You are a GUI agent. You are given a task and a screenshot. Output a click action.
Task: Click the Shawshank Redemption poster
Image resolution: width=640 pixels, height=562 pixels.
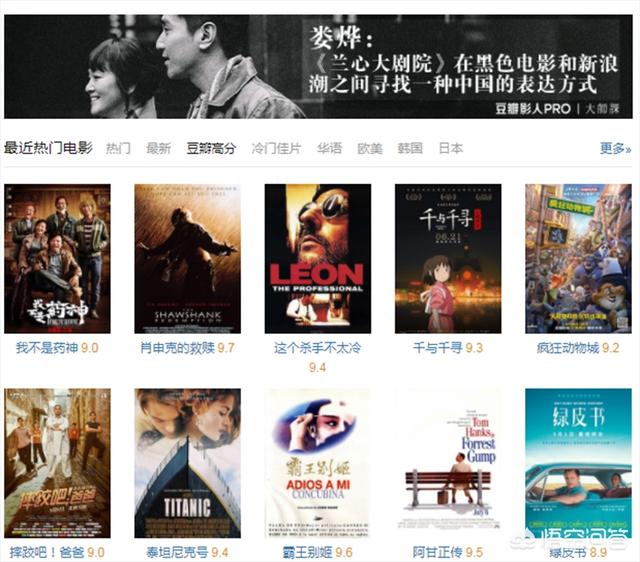click(187, 258)
